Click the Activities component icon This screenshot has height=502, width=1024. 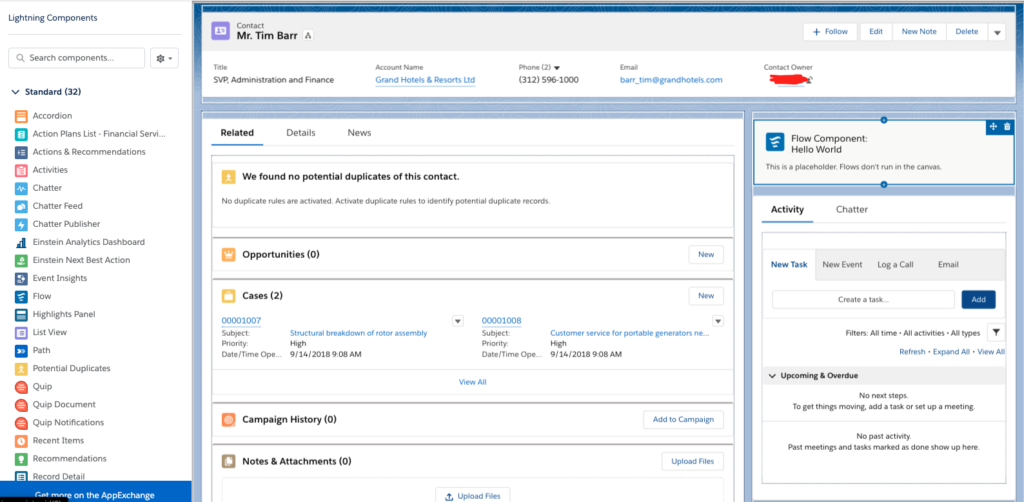point(21,170)
